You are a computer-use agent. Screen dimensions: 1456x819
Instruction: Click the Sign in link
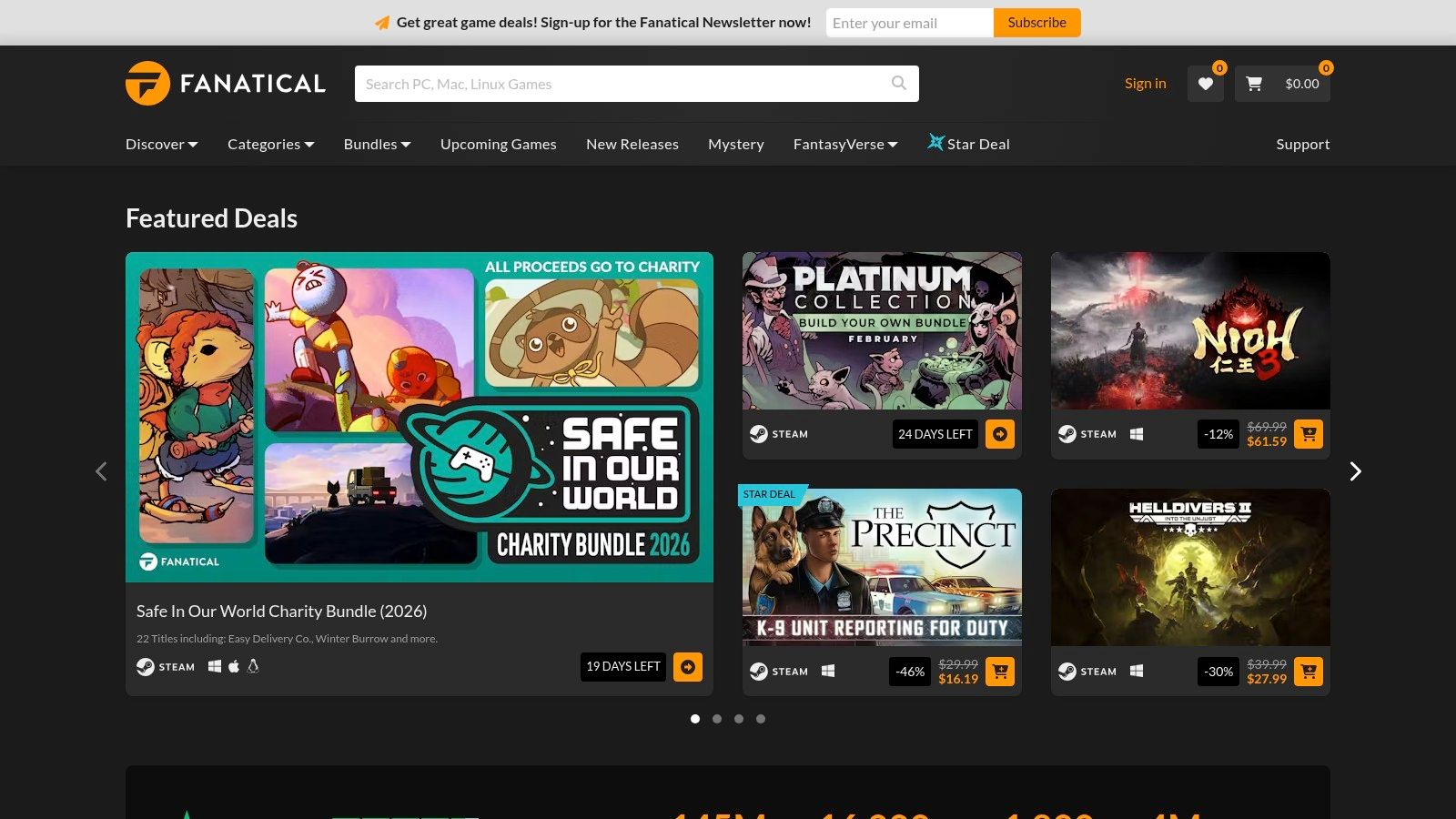tap(1145, 84)
